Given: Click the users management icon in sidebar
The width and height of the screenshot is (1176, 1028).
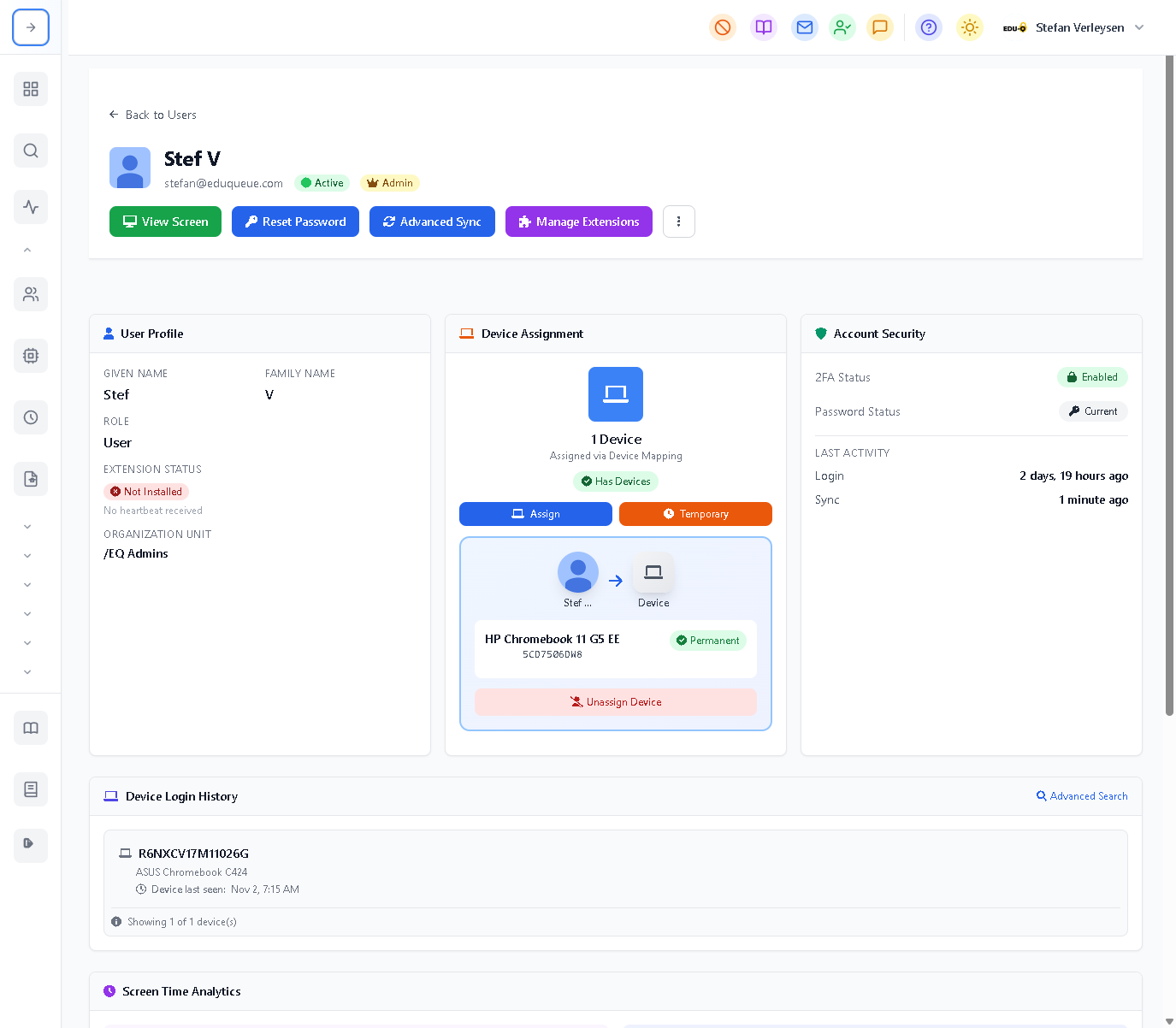Looking at the screenshot, I should coord(31,294).
